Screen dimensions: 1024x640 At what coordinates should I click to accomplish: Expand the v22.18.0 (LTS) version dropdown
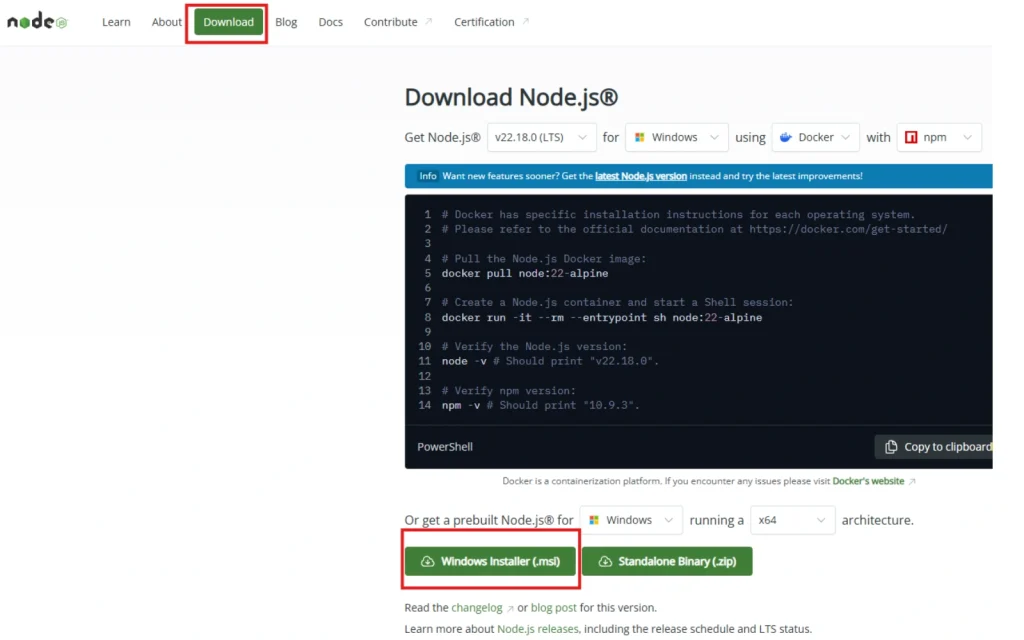point(541,137)
